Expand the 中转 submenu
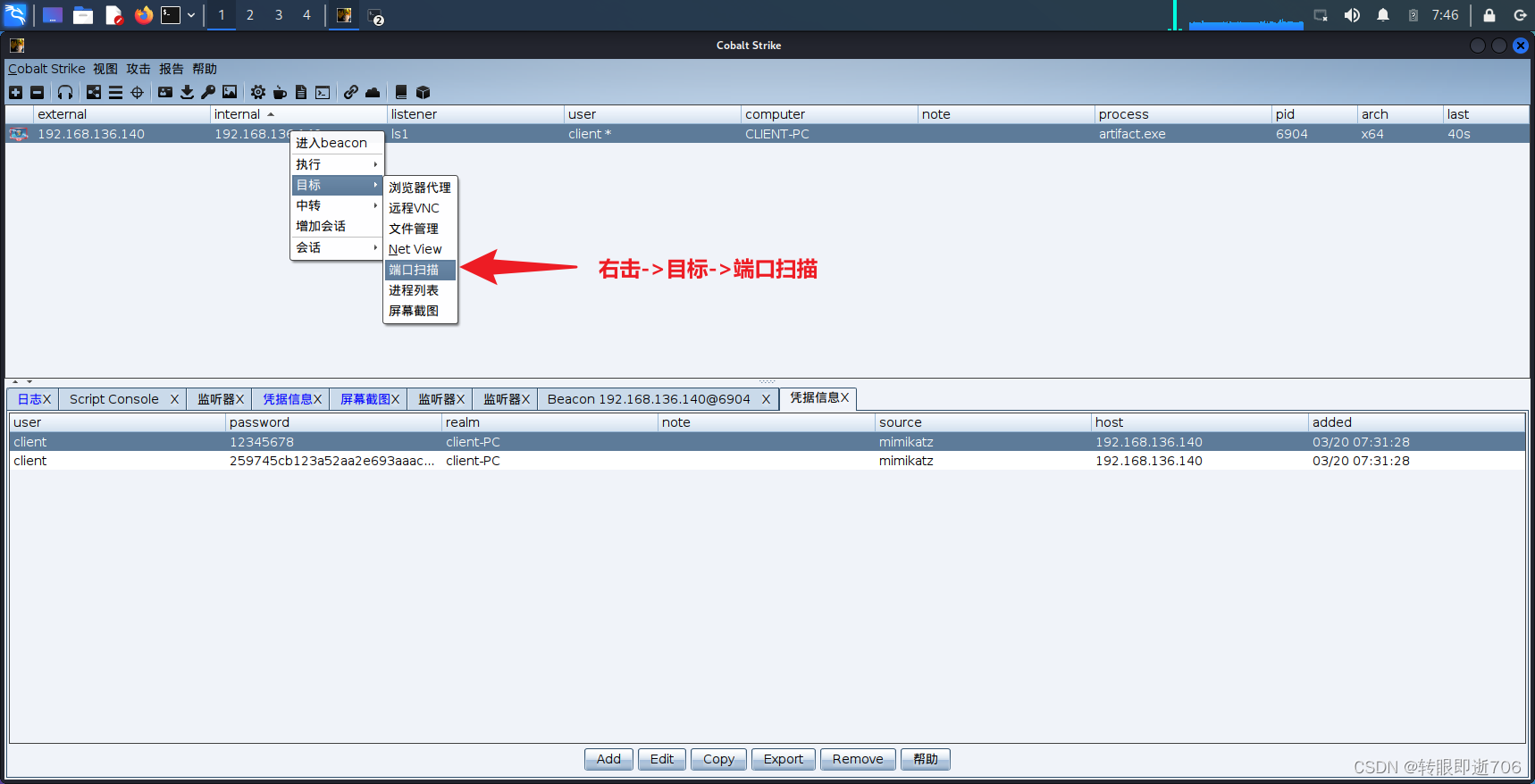This screenshot has height=784, width=1535. point(337,205)
